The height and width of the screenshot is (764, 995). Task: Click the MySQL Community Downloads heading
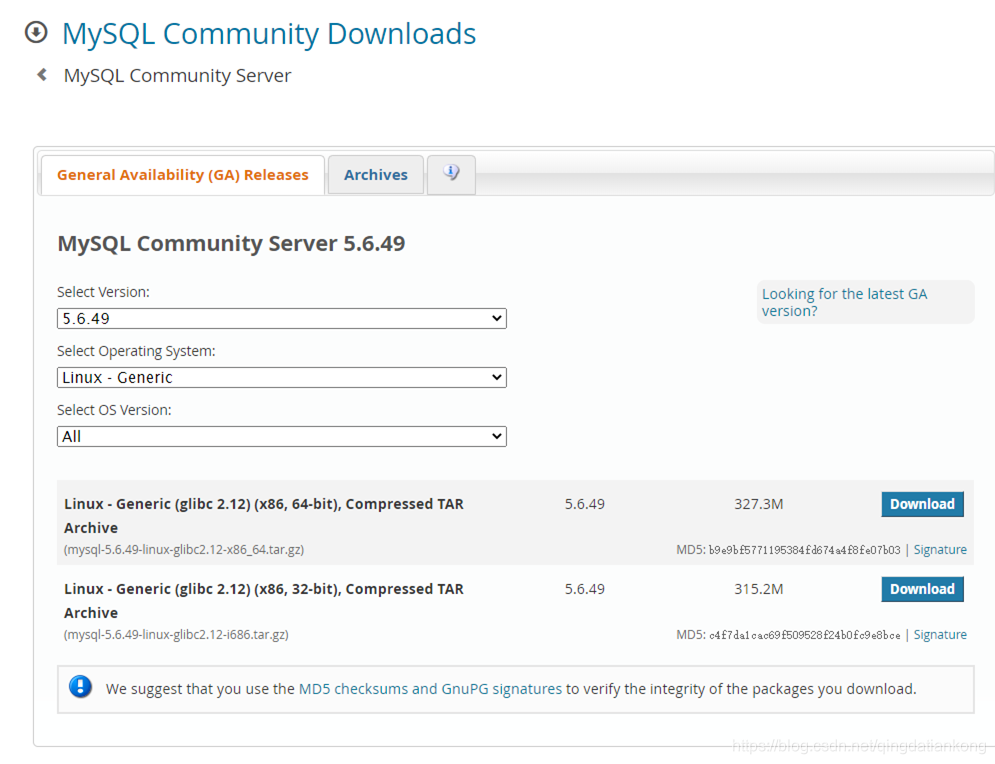(x=268, y=33)
